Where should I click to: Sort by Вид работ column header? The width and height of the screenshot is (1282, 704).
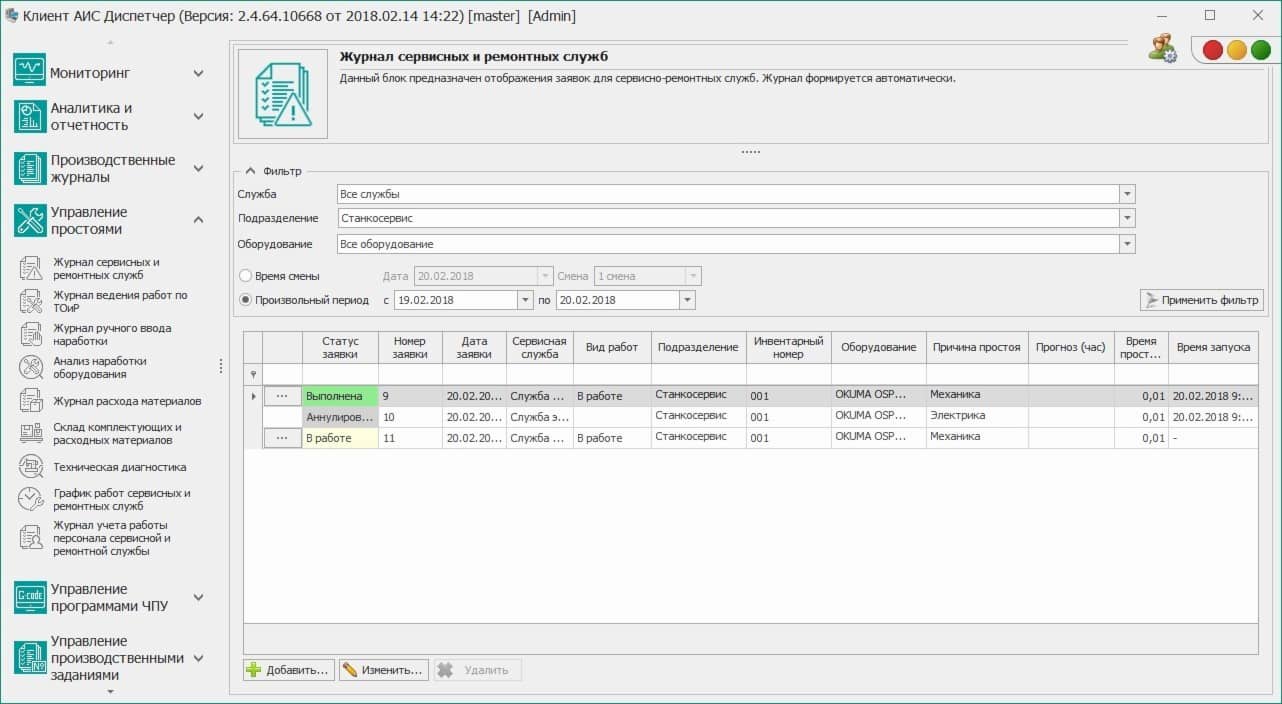612,347
